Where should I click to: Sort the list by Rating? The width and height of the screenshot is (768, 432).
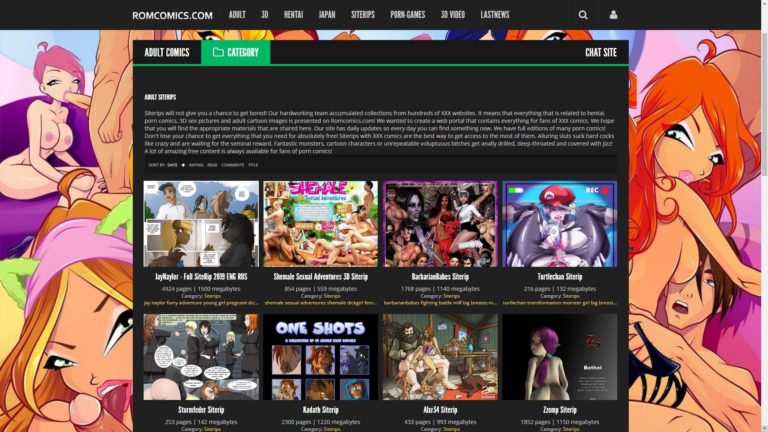click(196, 165)
